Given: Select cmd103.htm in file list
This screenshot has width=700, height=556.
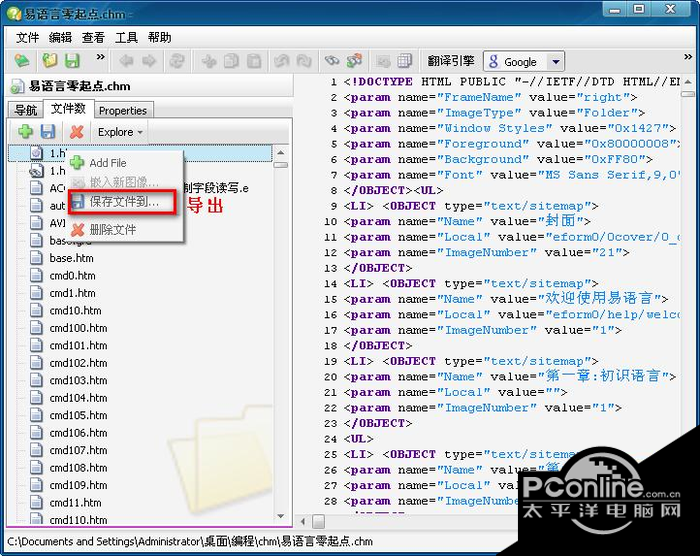Looking at the screenshot, I should [x=78, y=380].
